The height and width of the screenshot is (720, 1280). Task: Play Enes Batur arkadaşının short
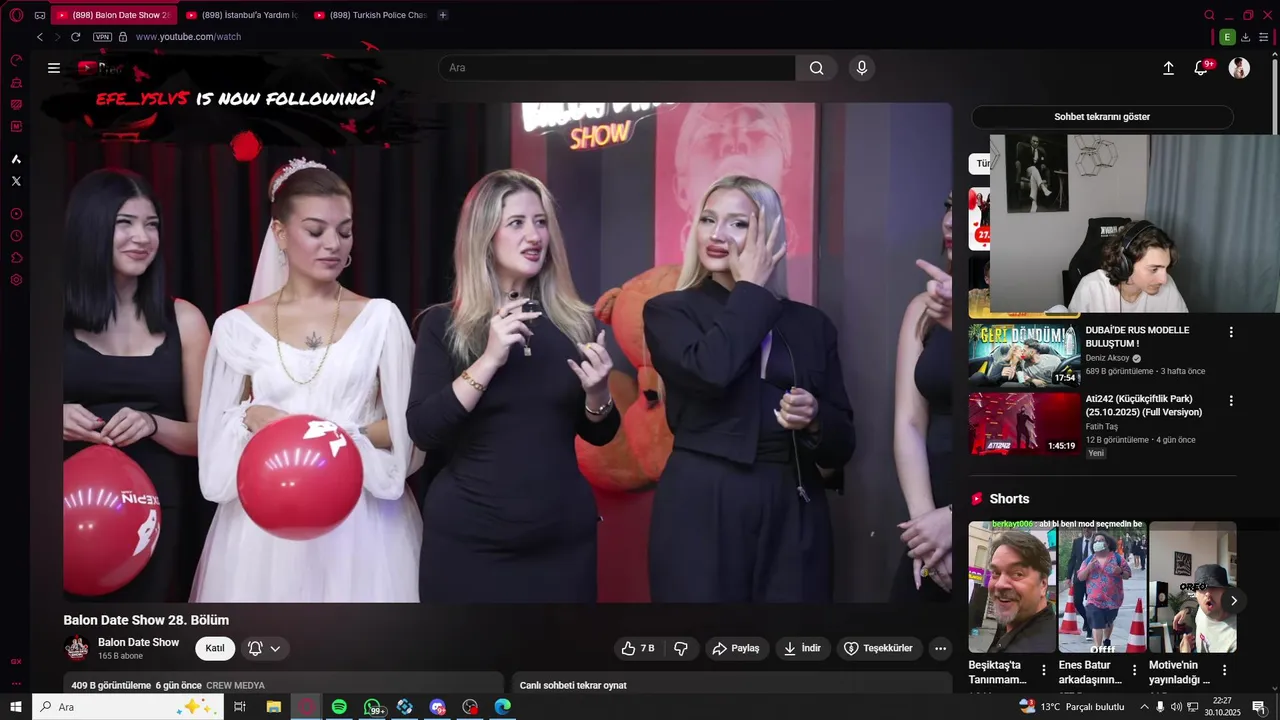pyautogui.click(x=1102, y=587)
